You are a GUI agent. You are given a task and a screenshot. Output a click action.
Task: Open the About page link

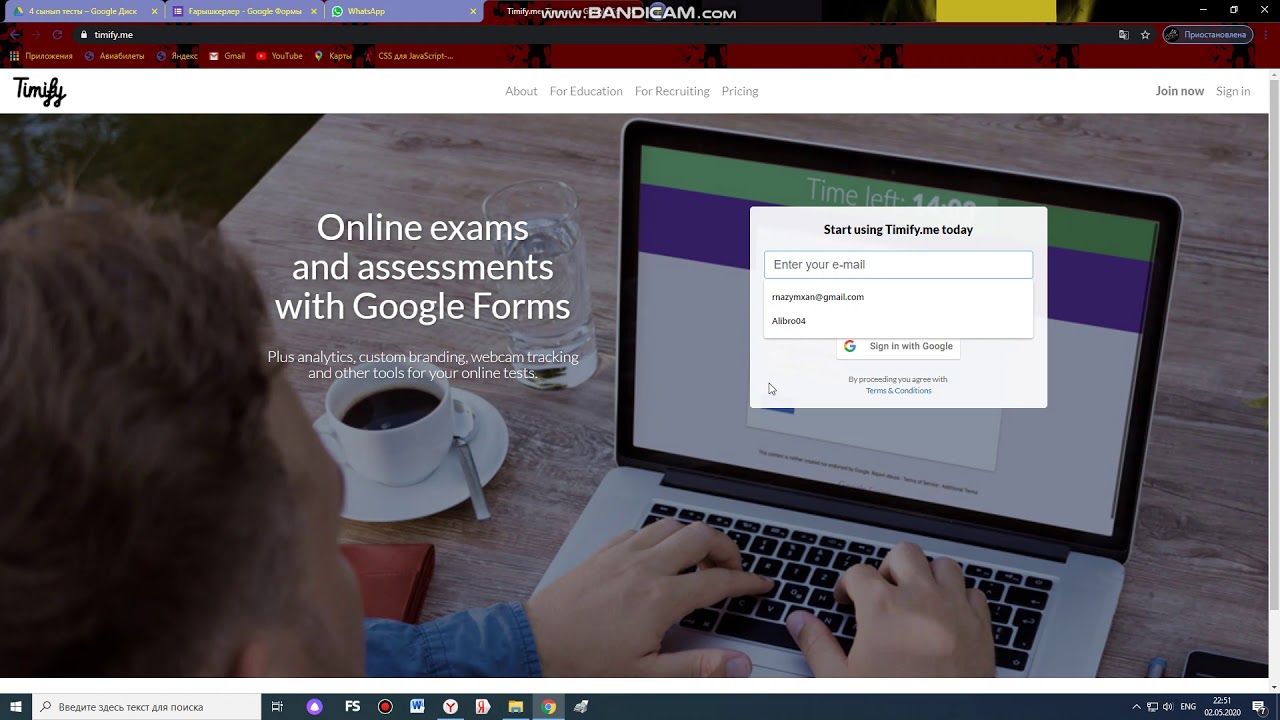[x=521, y=91]
